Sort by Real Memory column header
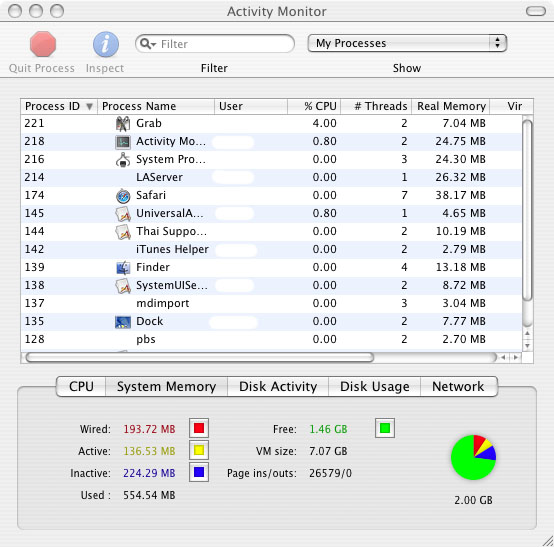 (450, 106)
